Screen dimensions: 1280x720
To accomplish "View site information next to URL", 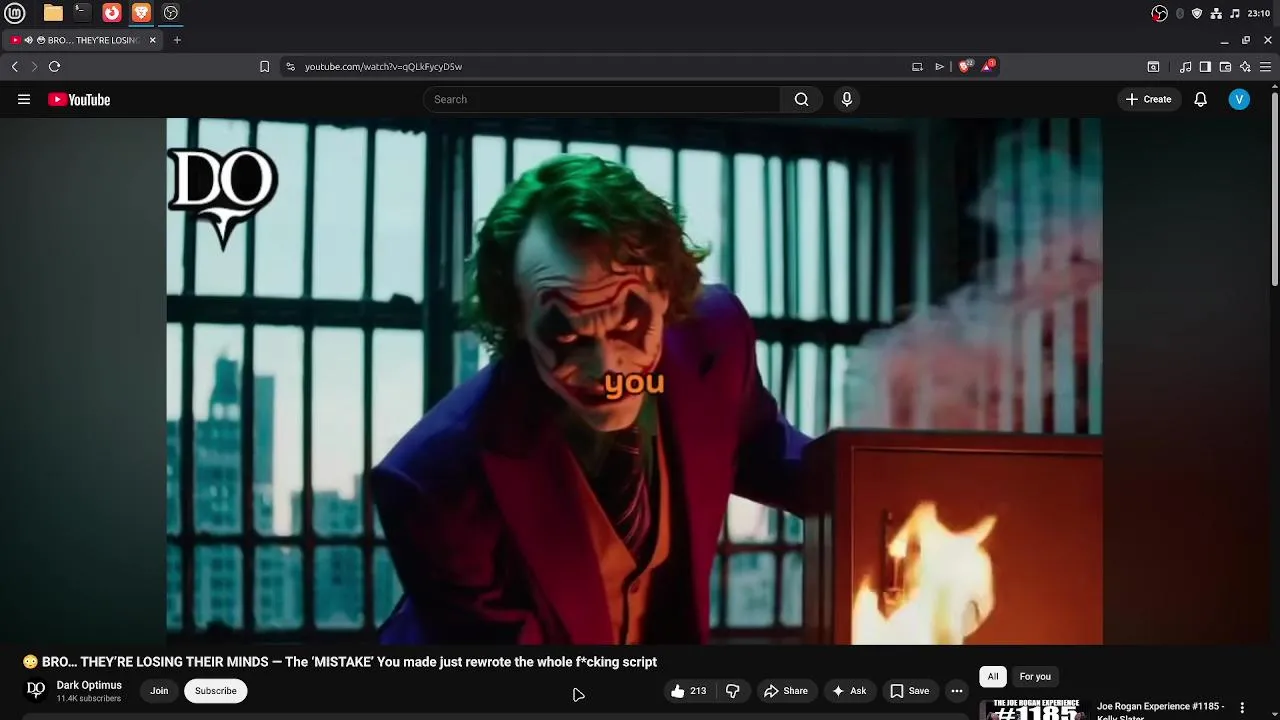I will (x=290, y=67).
